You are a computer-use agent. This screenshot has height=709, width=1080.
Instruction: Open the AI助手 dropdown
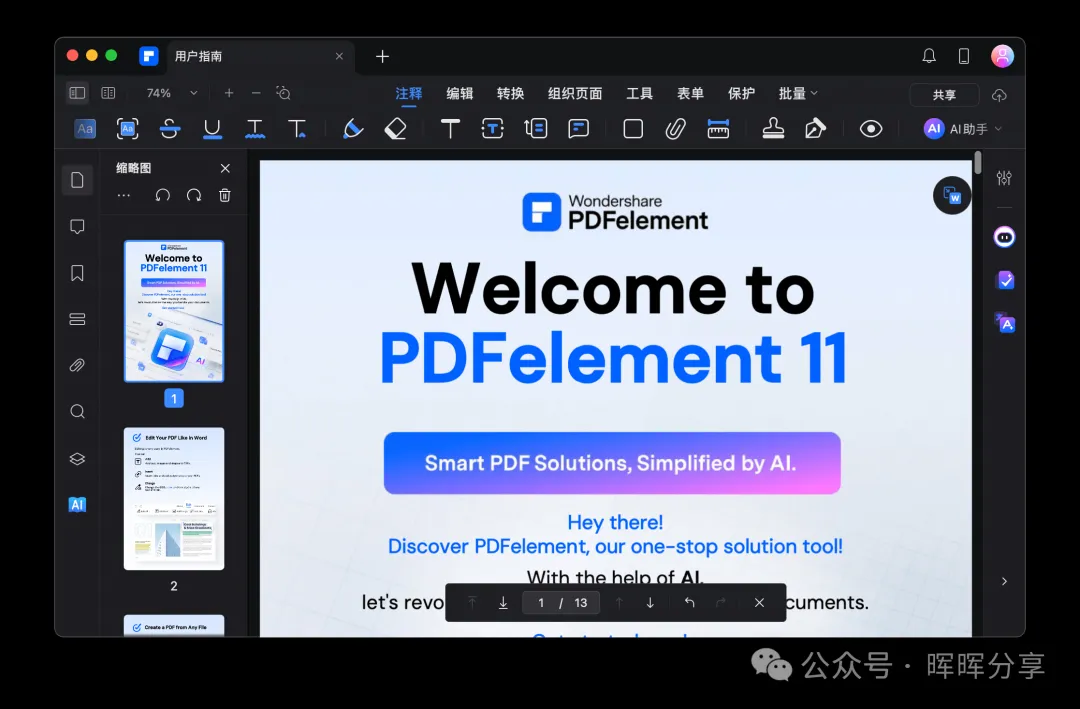(x=962, y=129)
